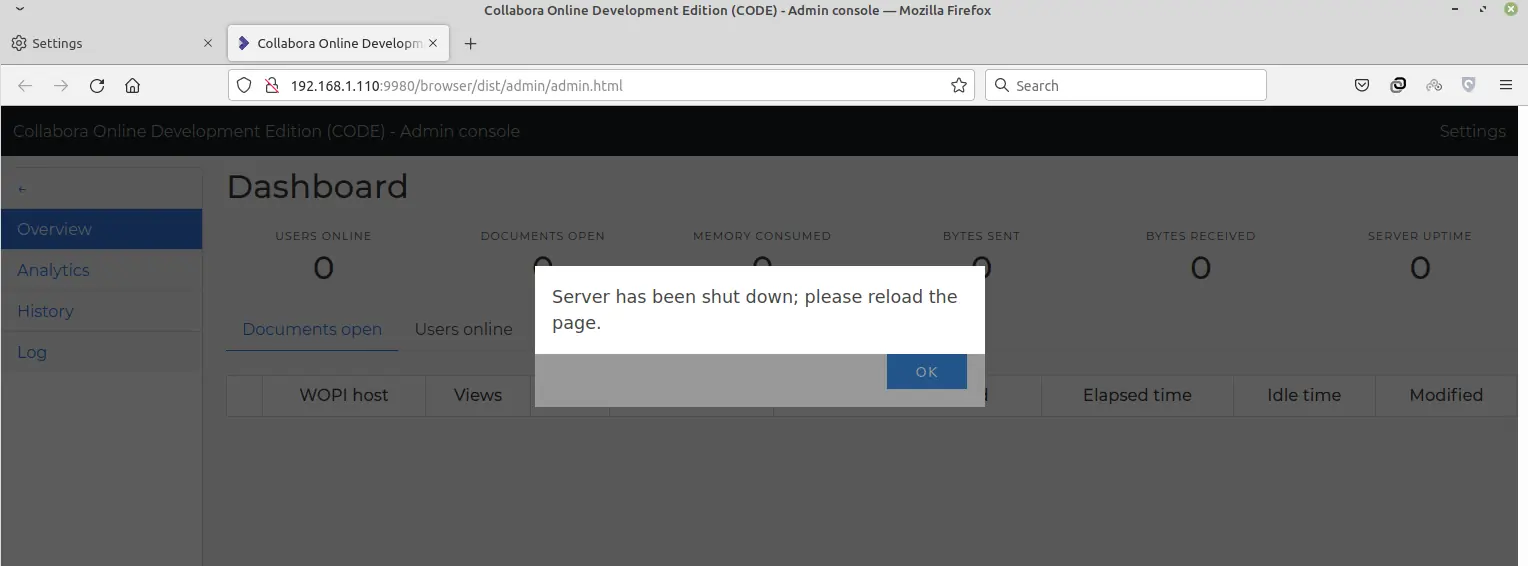Screen dimensions: 1528x566
Task: Click the MEMORY CONSUMED label
Action: (762, 236)
